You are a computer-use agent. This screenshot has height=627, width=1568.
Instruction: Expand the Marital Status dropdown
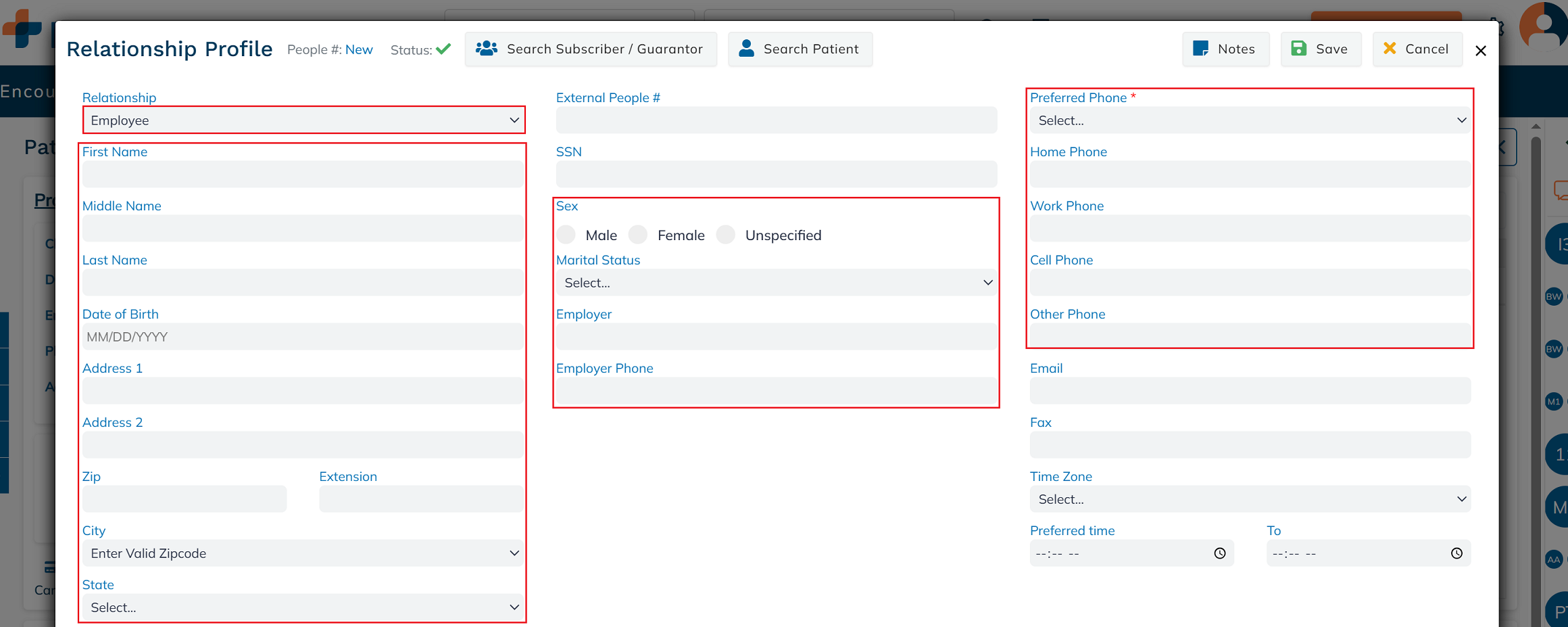point(776,283)
